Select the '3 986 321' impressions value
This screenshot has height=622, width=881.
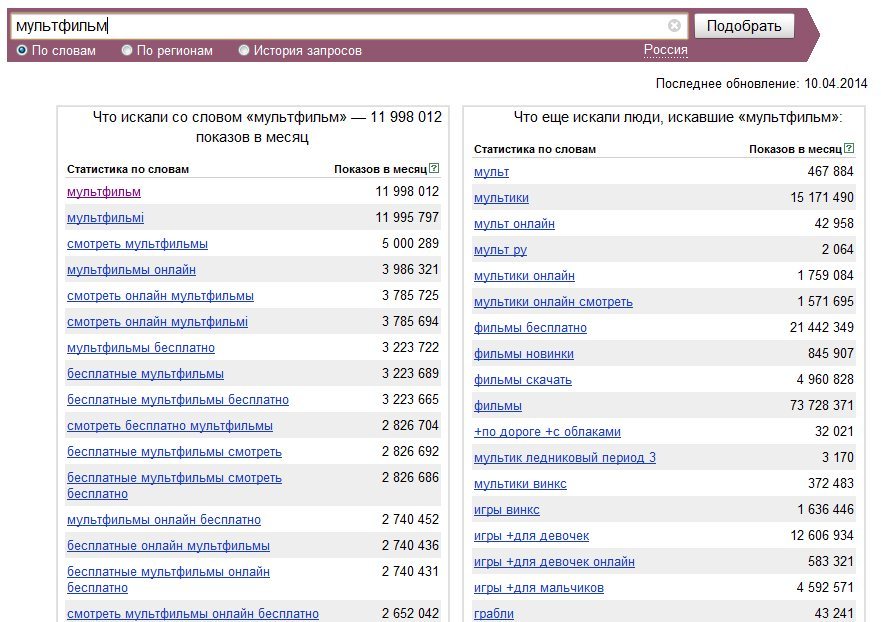[x=410, y=269]
